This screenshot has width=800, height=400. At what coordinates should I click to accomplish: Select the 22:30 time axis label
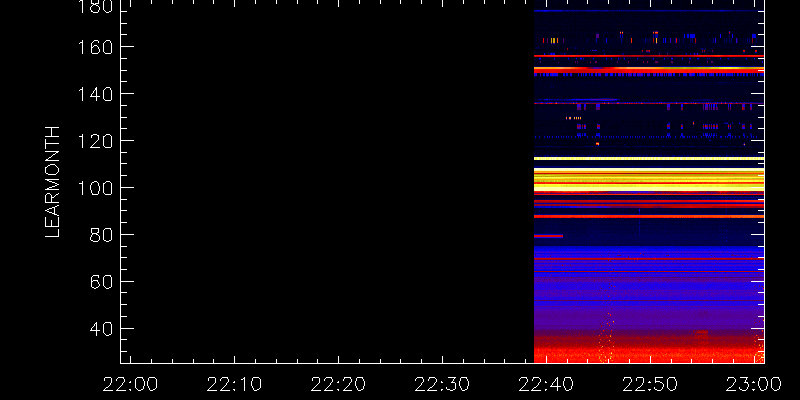click(x=442, y=384)
